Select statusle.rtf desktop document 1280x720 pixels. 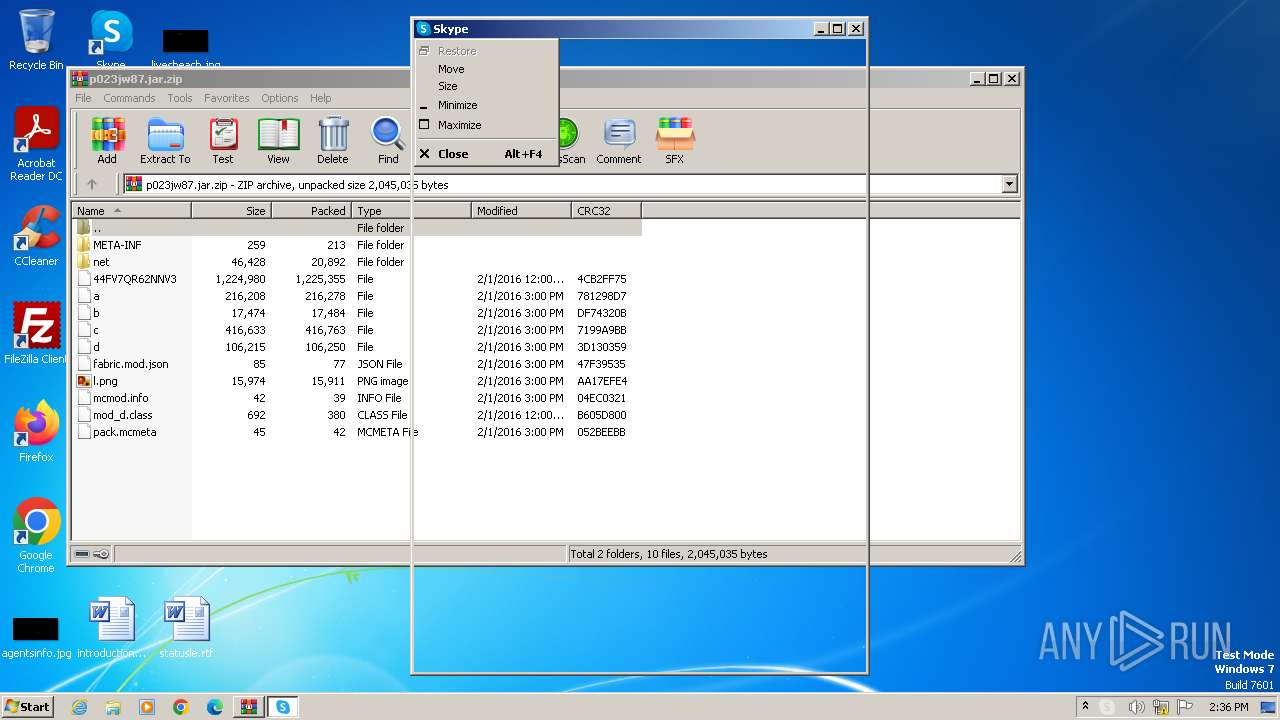coord(187,627)
